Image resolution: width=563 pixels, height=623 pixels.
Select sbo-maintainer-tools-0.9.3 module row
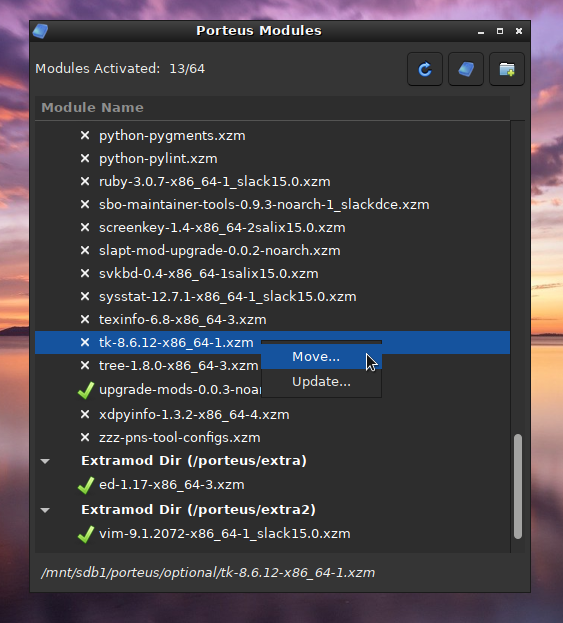tap(272, 205)
